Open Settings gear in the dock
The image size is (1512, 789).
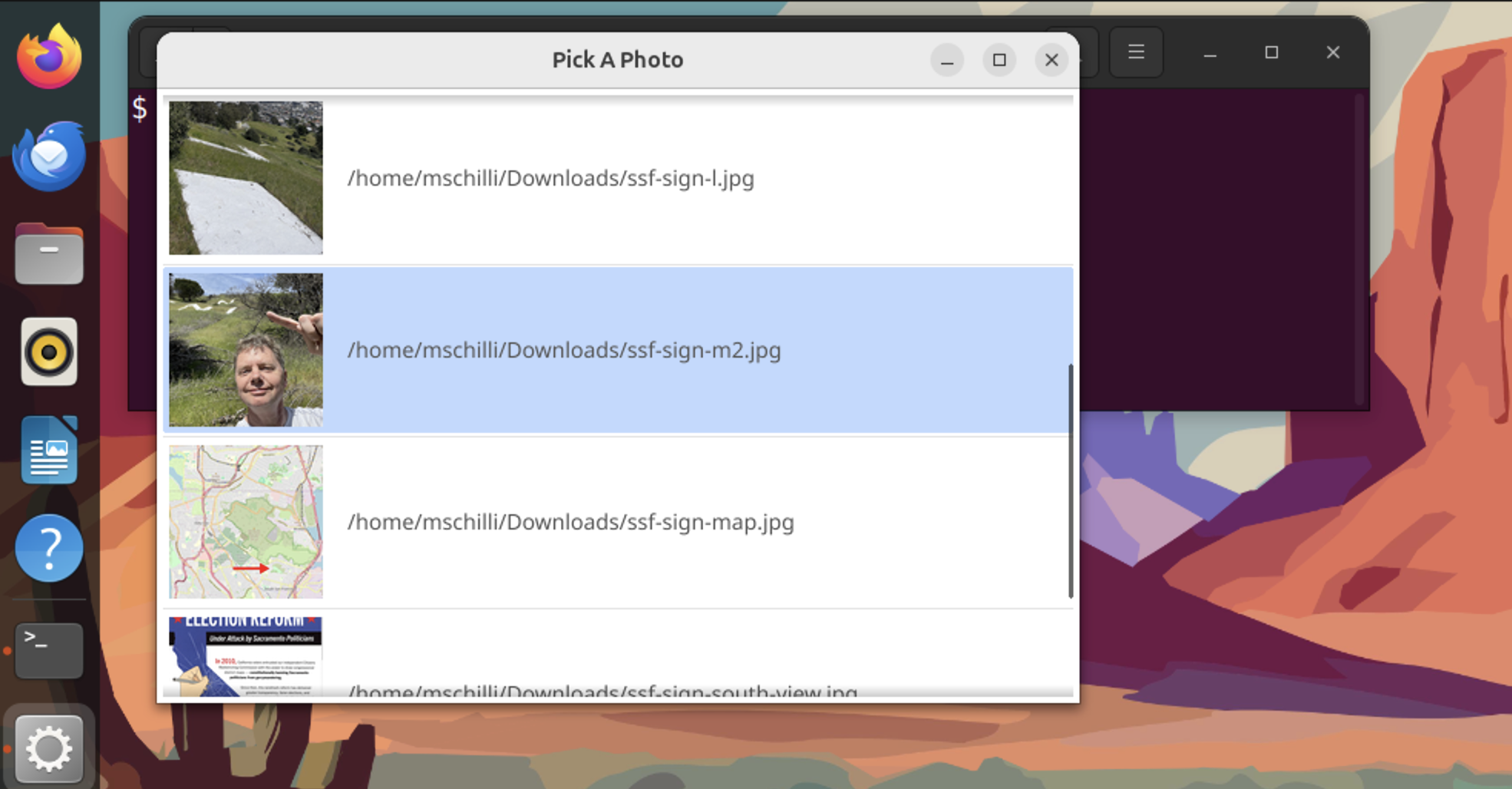(x=49, y=748)
